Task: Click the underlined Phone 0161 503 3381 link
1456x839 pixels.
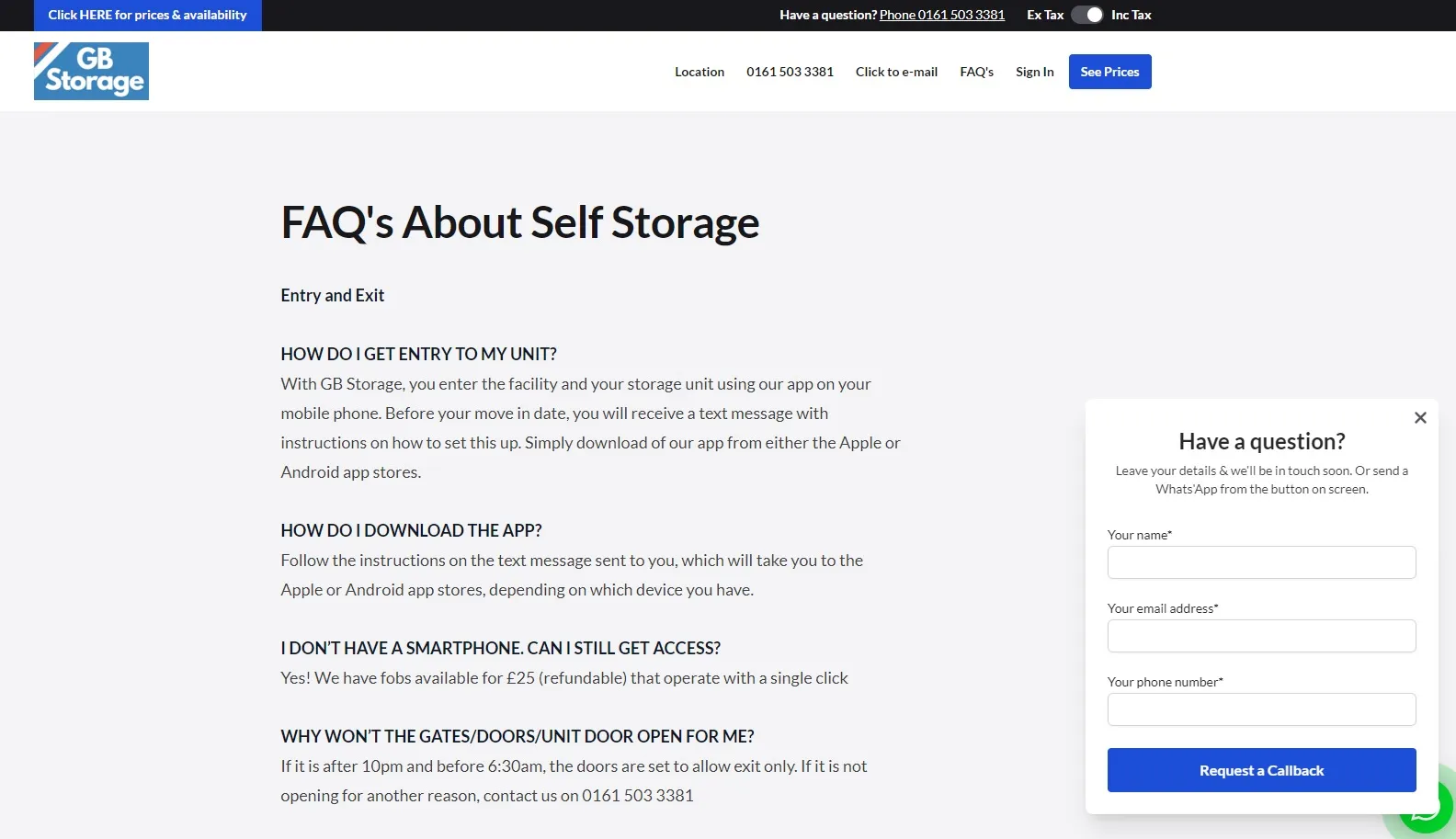Action: pyautogui.click(x=942, y=15)
